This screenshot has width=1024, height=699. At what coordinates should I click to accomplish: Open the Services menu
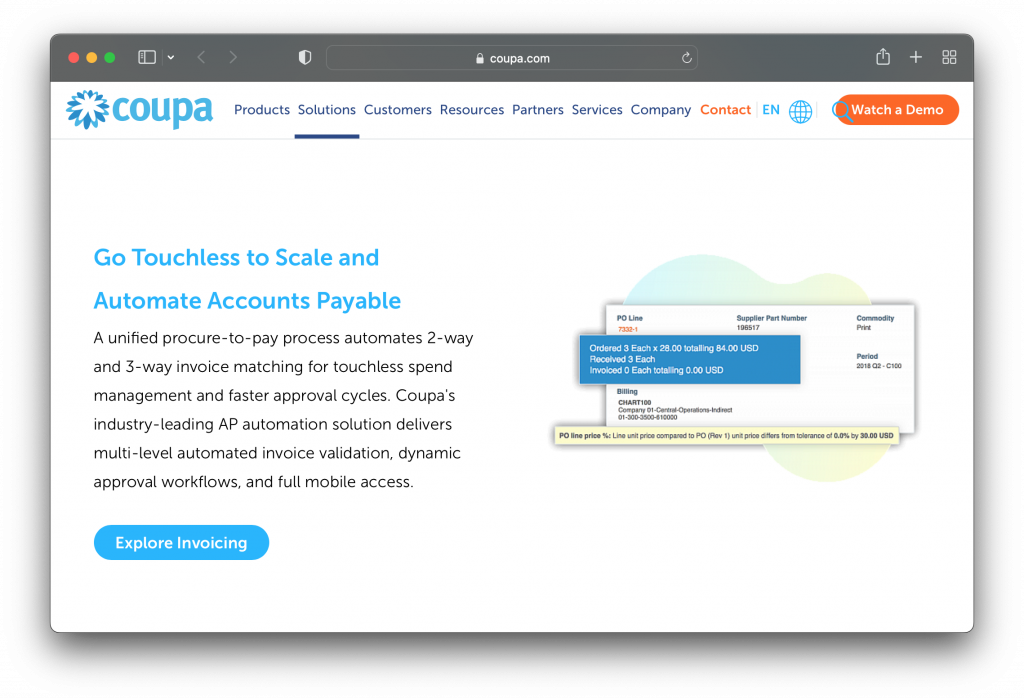tap(597, 110)
